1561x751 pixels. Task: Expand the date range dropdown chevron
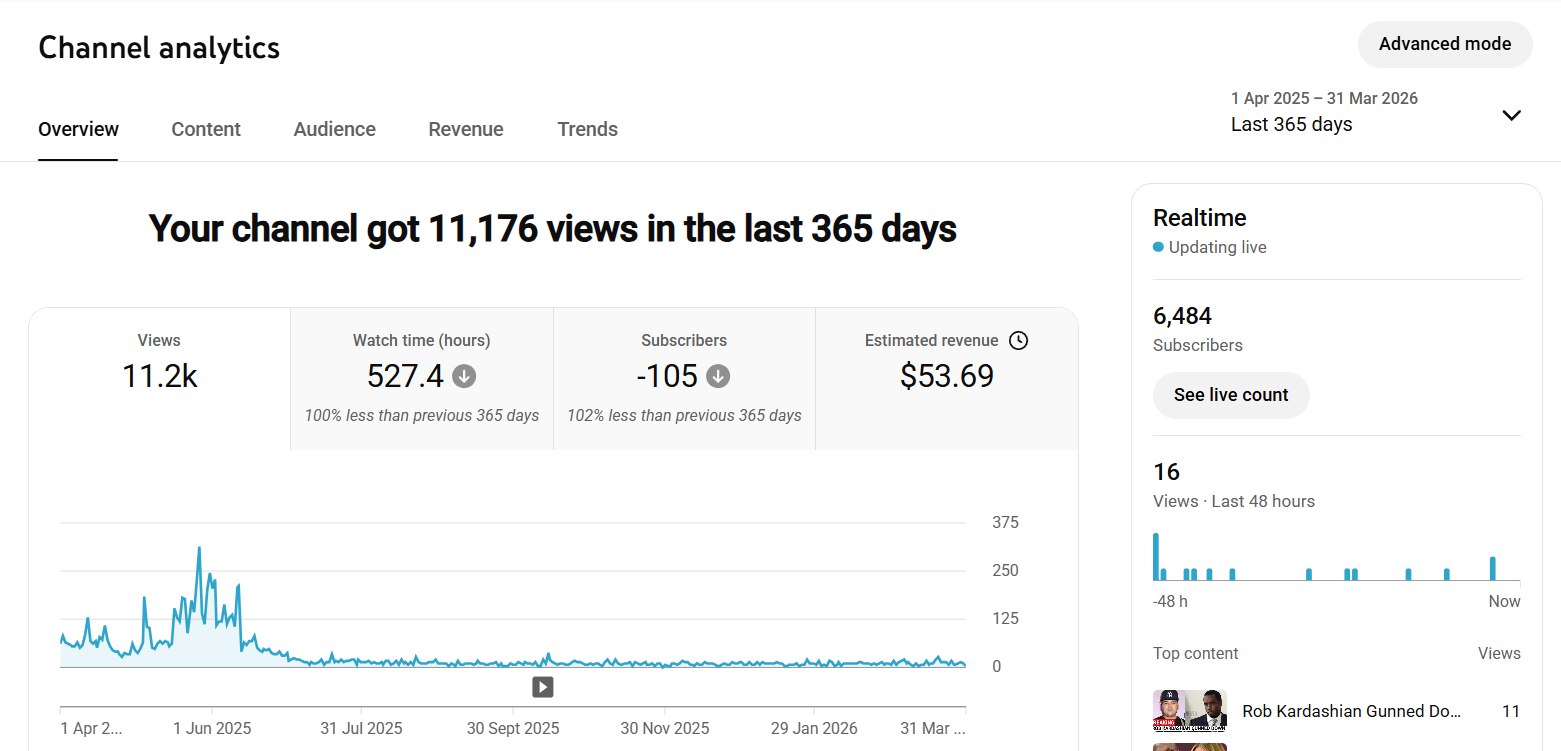pyautogui.click(x=1511, y=115)
